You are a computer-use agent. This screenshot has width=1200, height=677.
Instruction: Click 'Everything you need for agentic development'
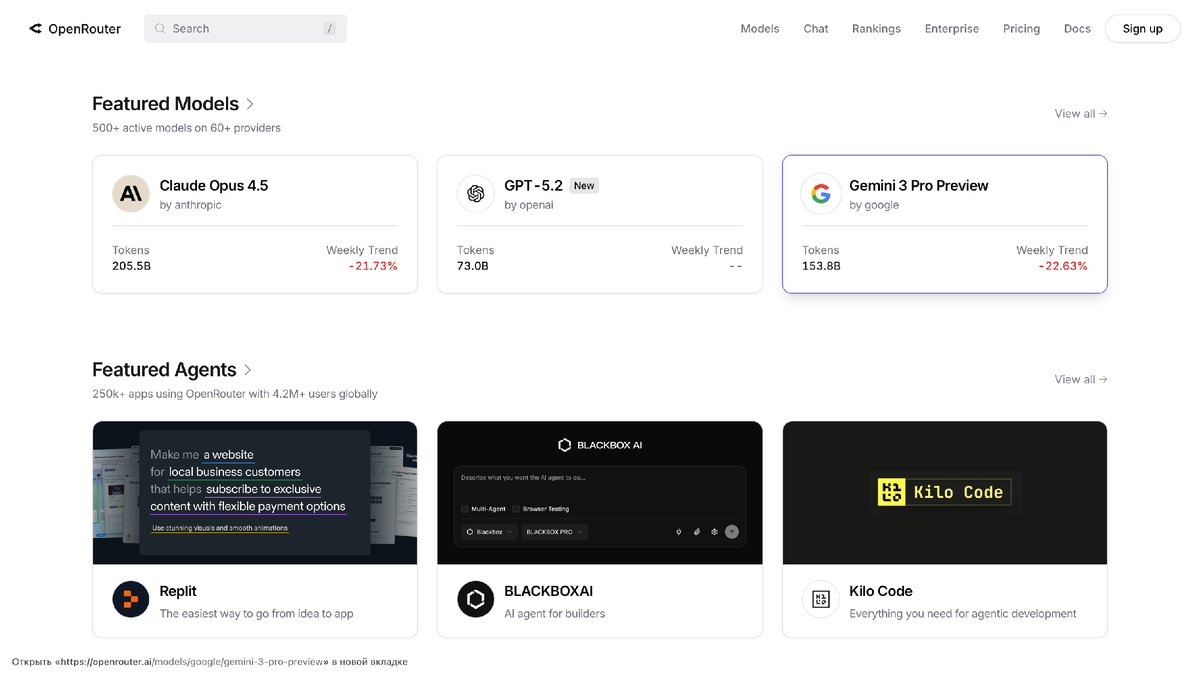click(x=963, y=614)
